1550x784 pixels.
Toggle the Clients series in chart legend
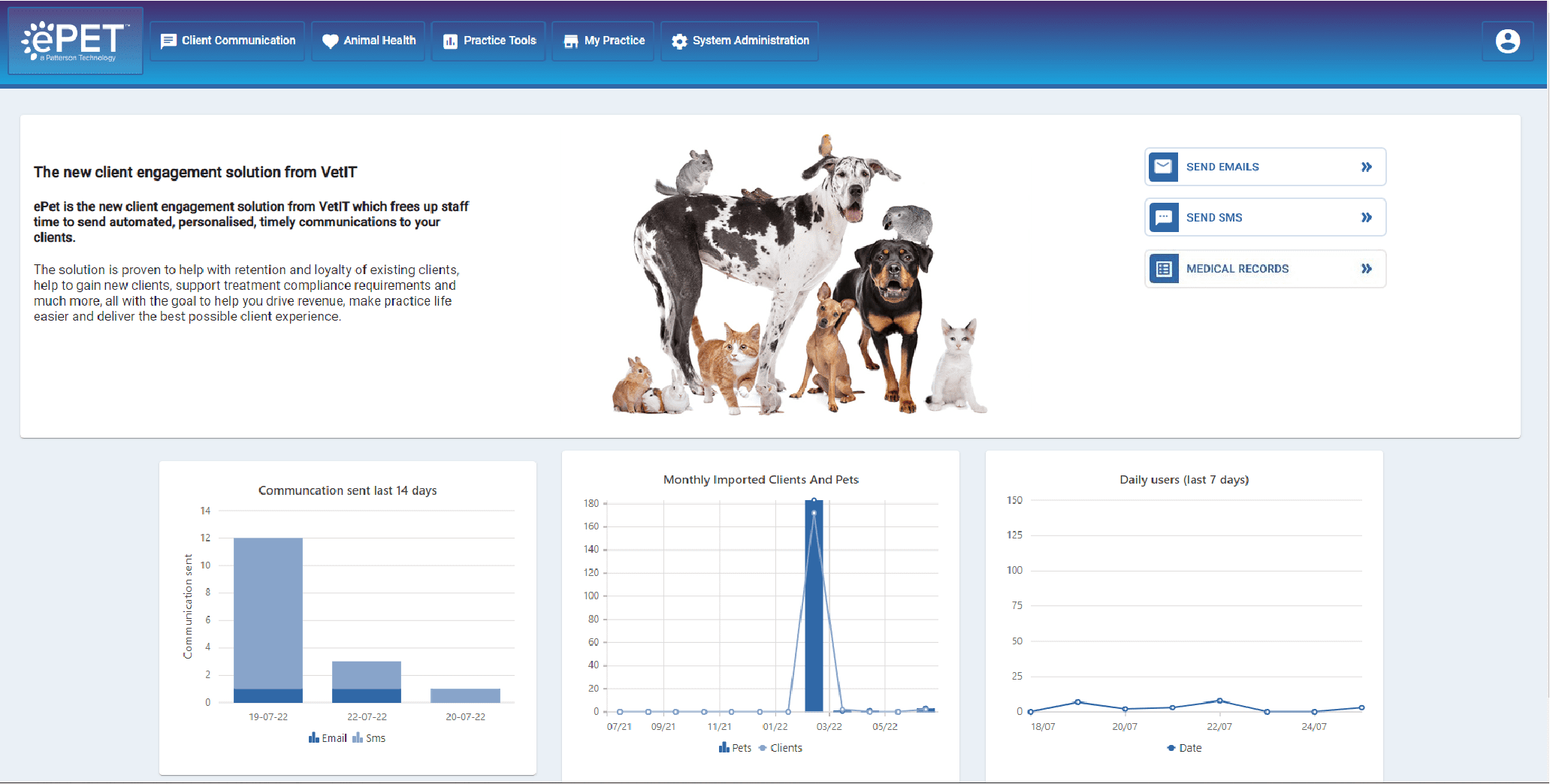point(780,748)
